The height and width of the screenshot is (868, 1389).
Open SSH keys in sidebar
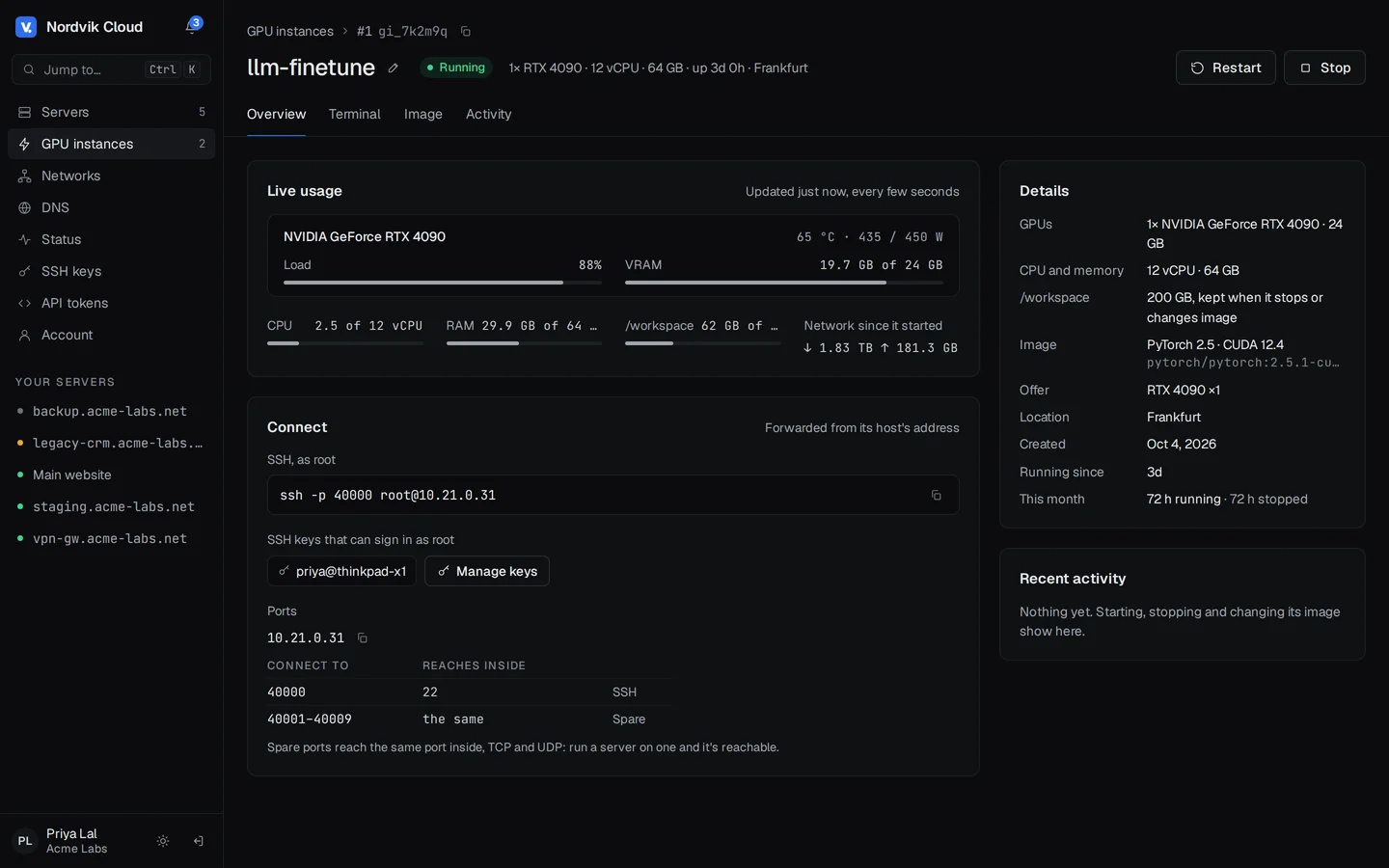(111, 271)
